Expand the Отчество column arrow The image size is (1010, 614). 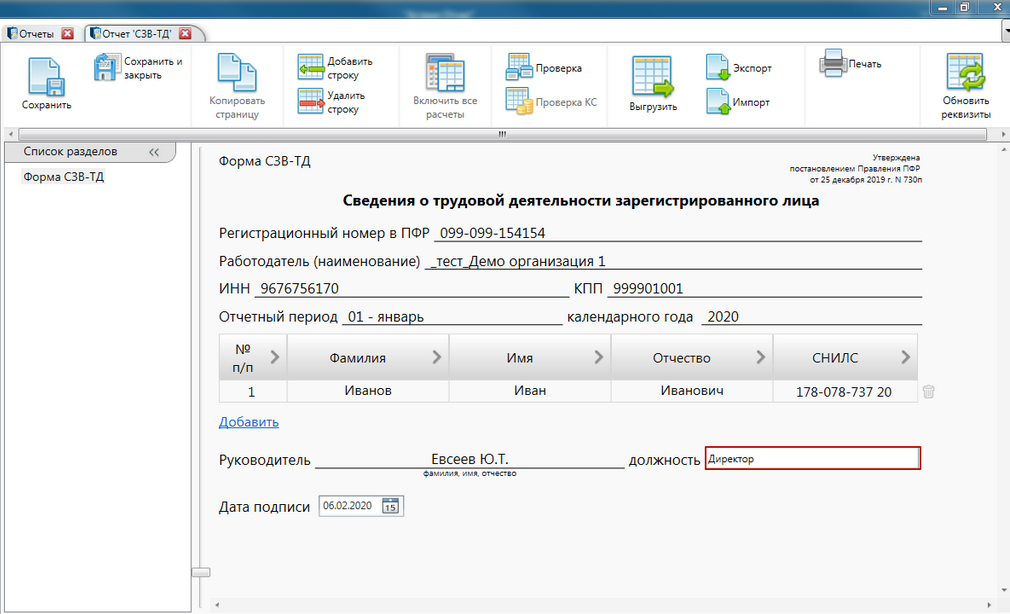point(761,357)
